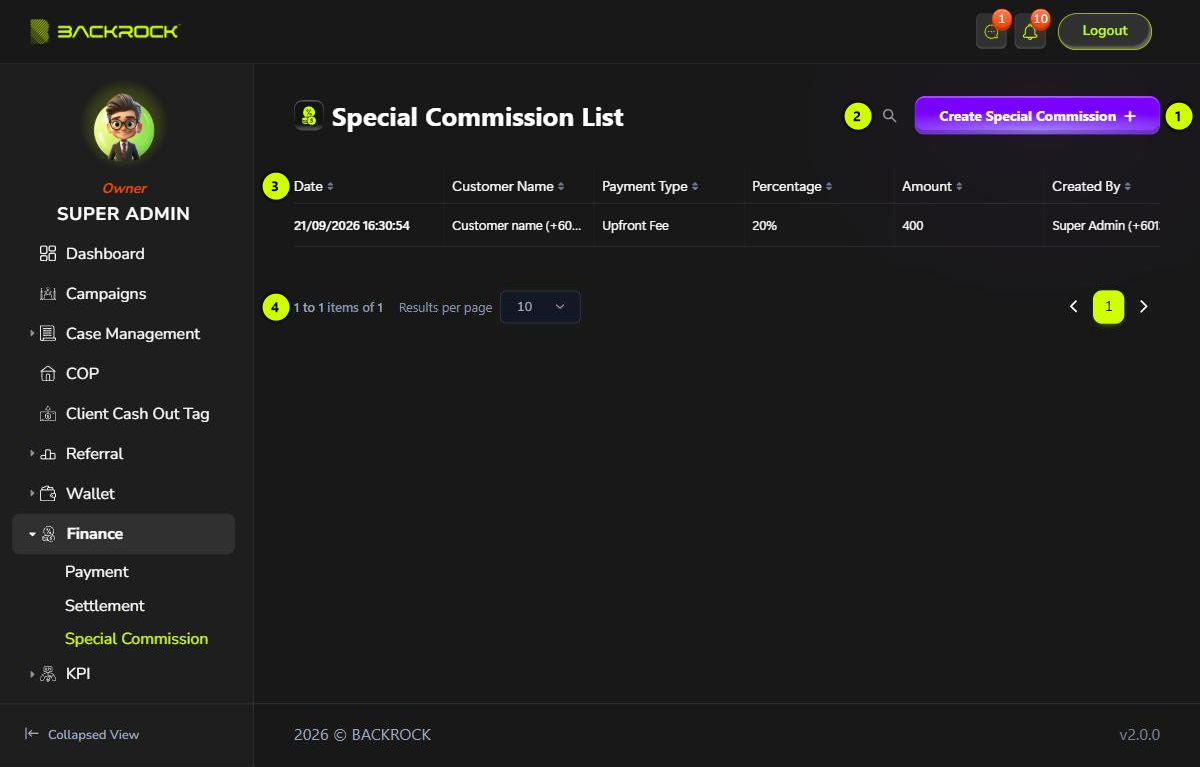
Task: Click the search magnifier icon
Action: (889, 116)
